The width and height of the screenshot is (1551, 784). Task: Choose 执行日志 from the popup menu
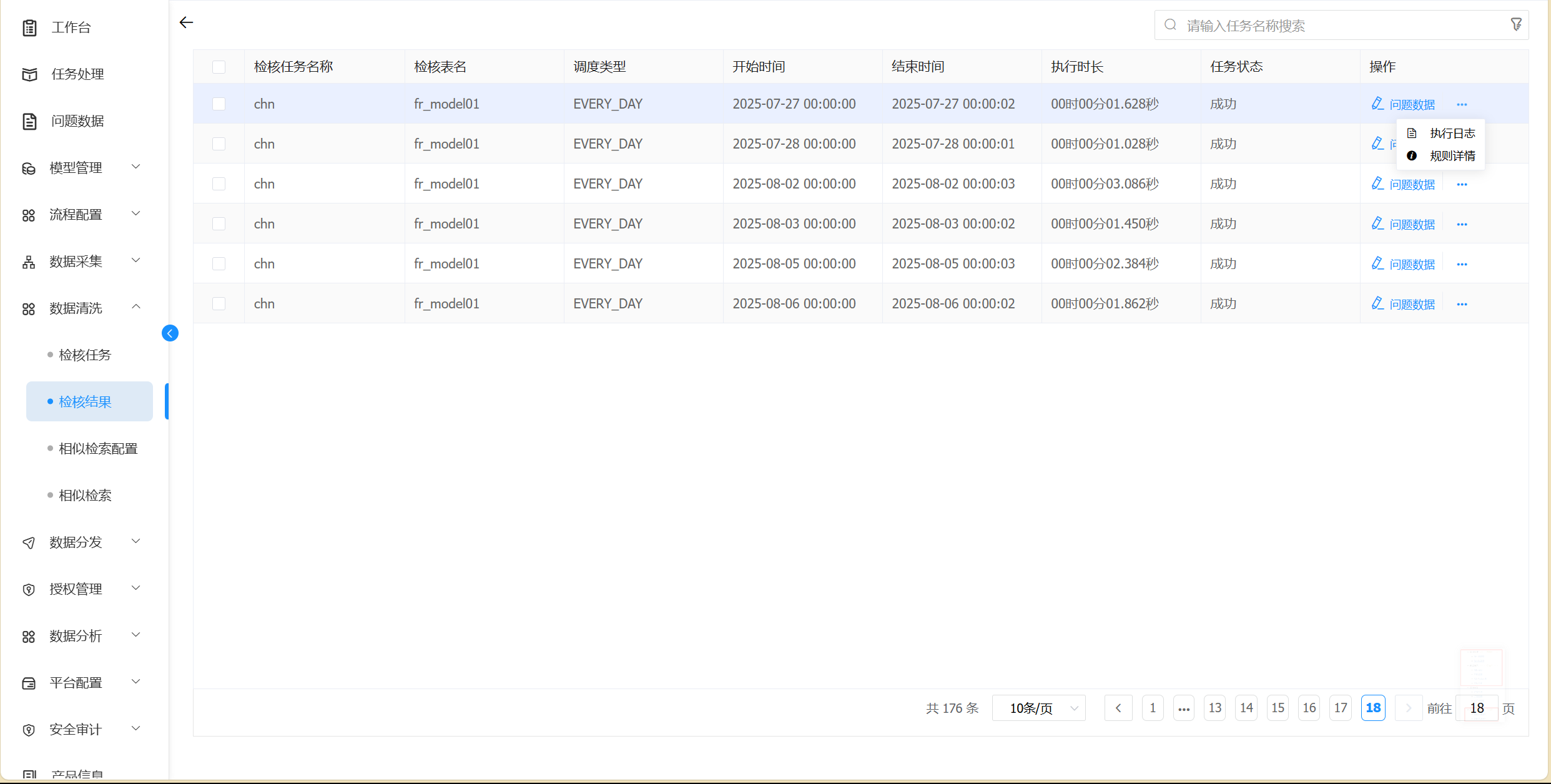coord(1452,133)
